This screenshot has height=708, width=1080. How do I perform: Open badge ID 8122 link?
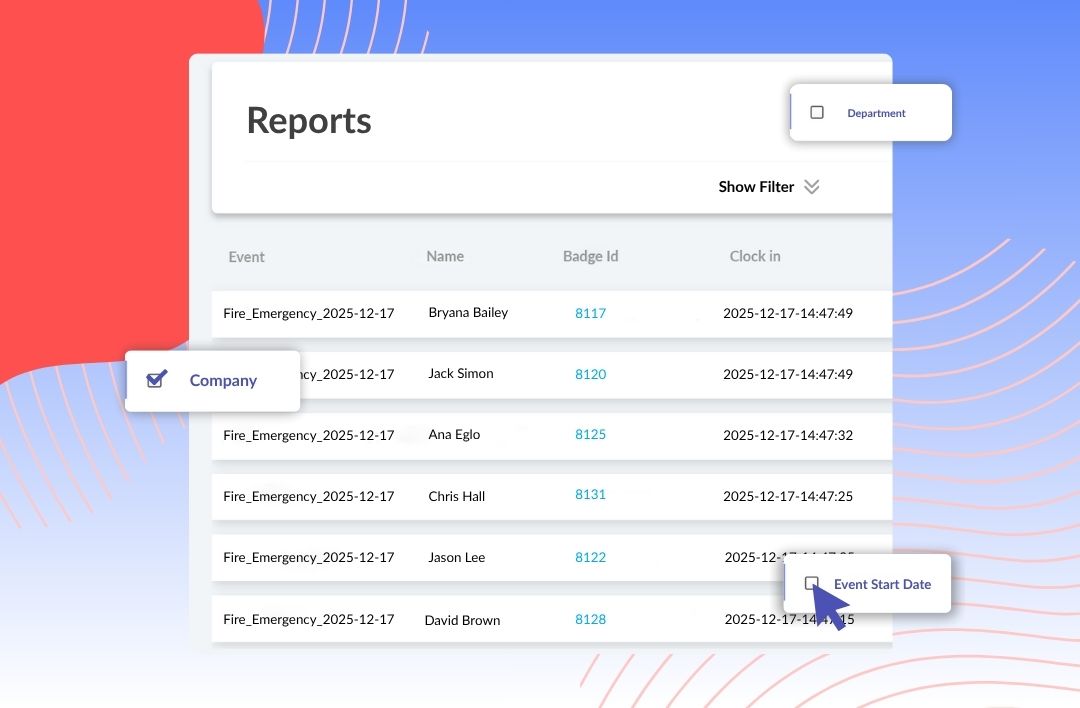590,557
